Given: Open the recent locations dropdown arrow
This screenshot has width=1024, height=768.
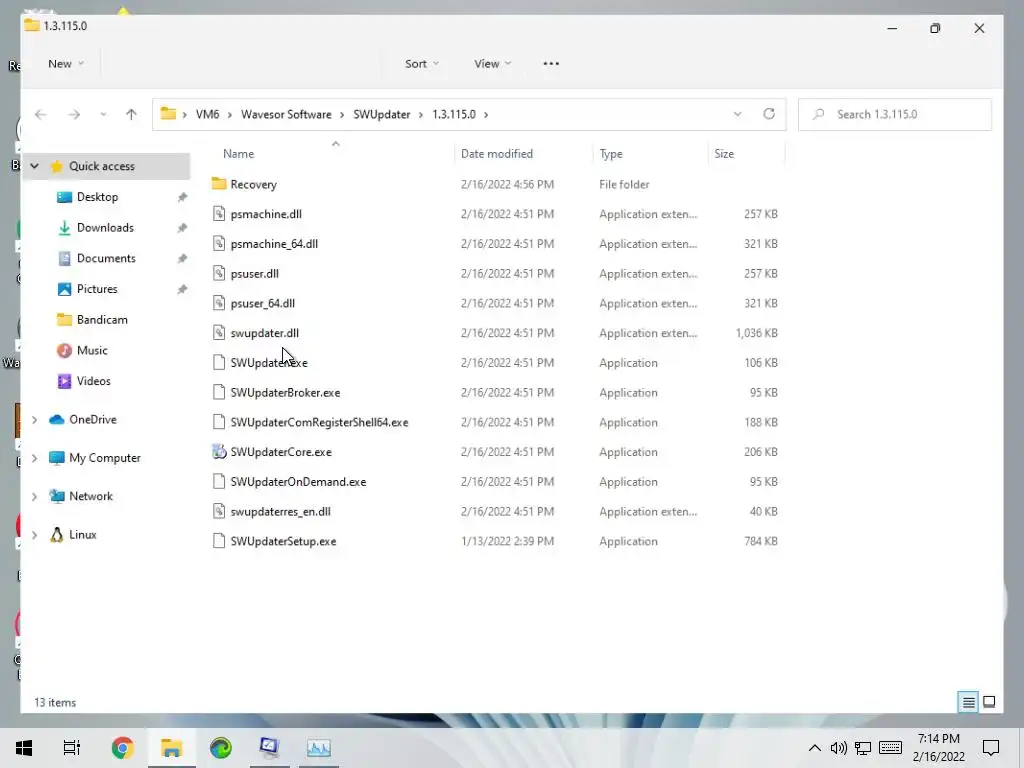Looking at the screenshot, I should click(x=103, y=114).
